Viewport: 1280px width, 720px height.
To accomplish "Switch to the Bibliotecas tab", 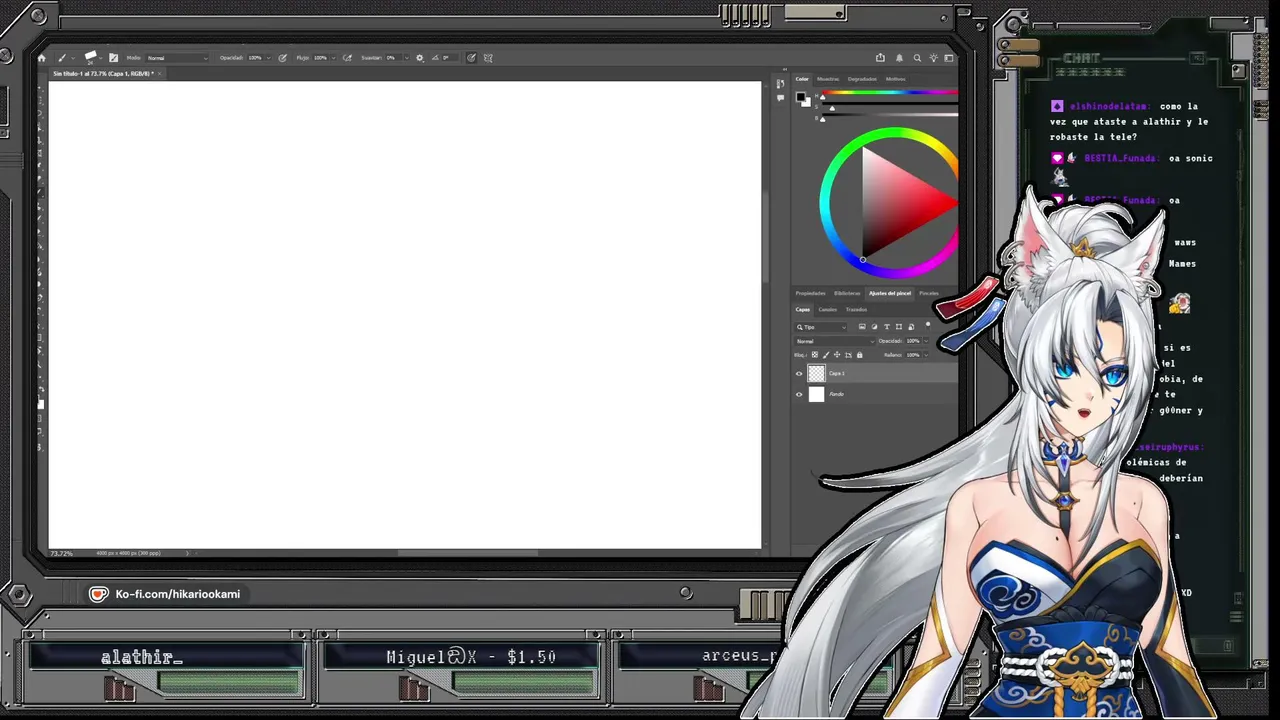I will point(847,293).
